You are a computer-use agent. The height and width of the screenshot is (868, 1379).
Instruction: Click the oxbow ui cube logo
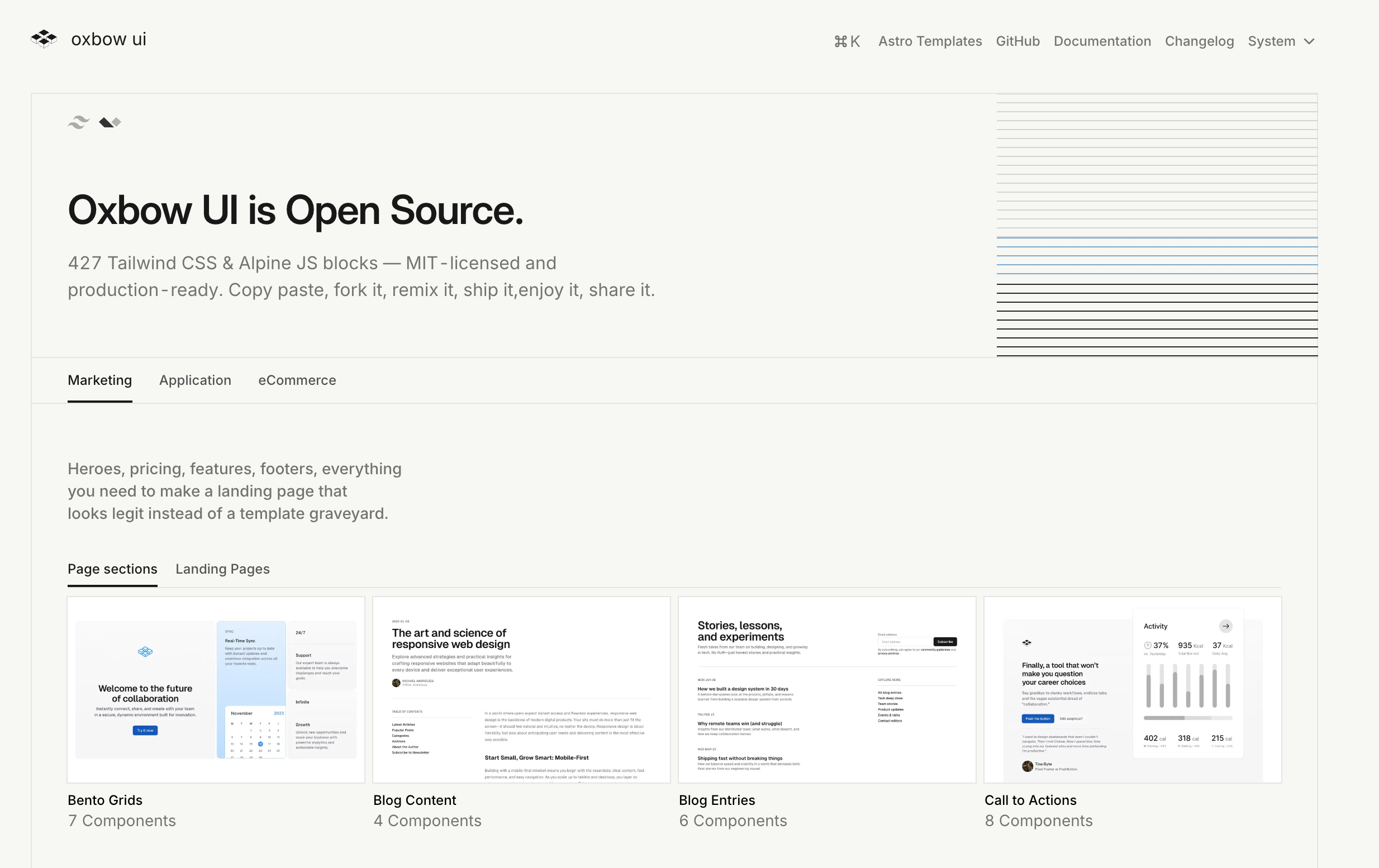coord(44,39)
